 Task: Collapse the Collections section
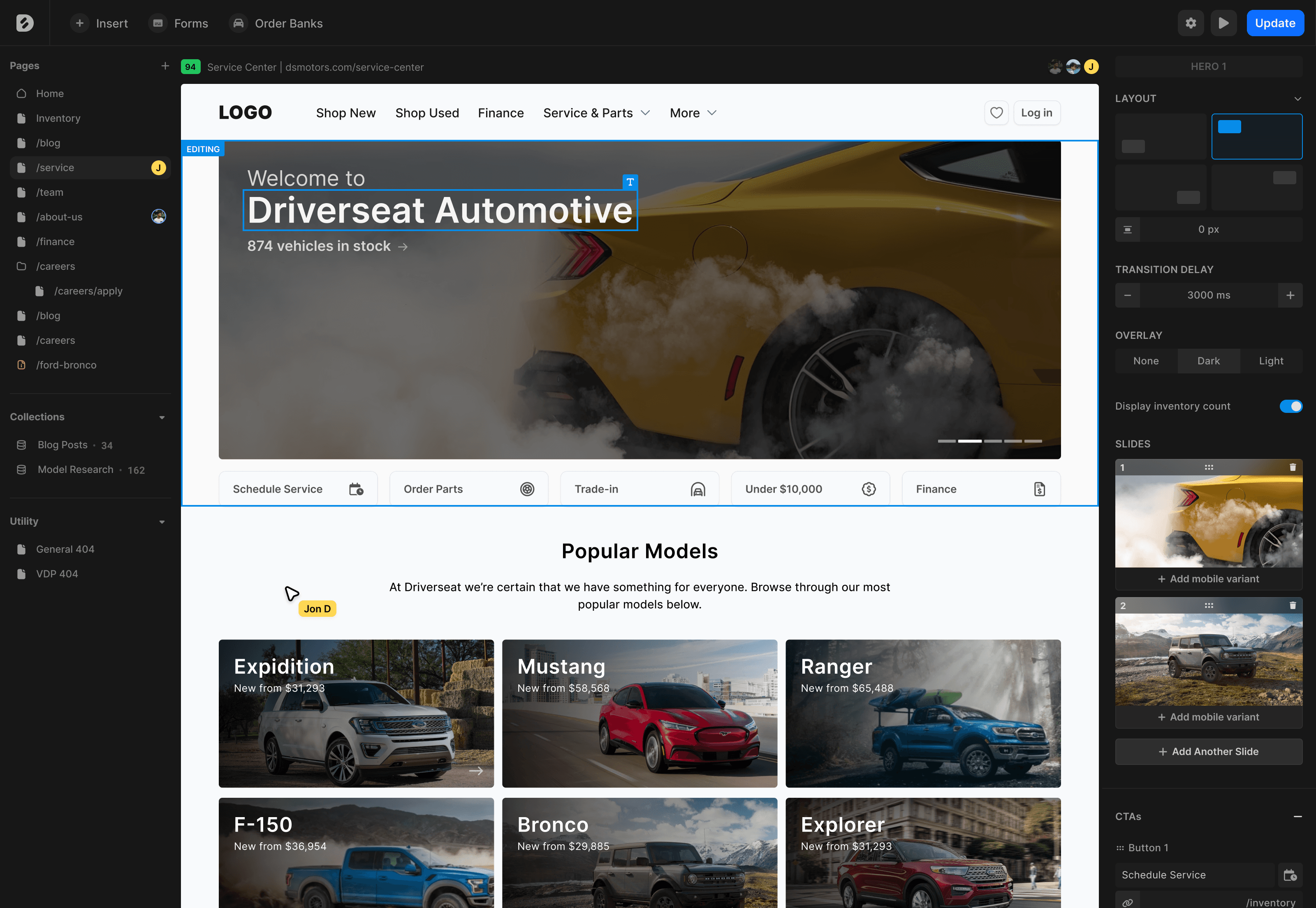pyautogui.click(x=162, y=417)
